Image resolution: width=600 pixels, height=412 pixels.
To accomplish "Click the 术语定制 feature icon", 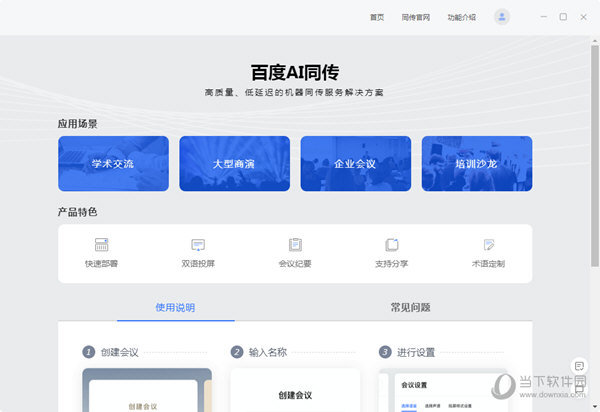I will click(489, 245).
